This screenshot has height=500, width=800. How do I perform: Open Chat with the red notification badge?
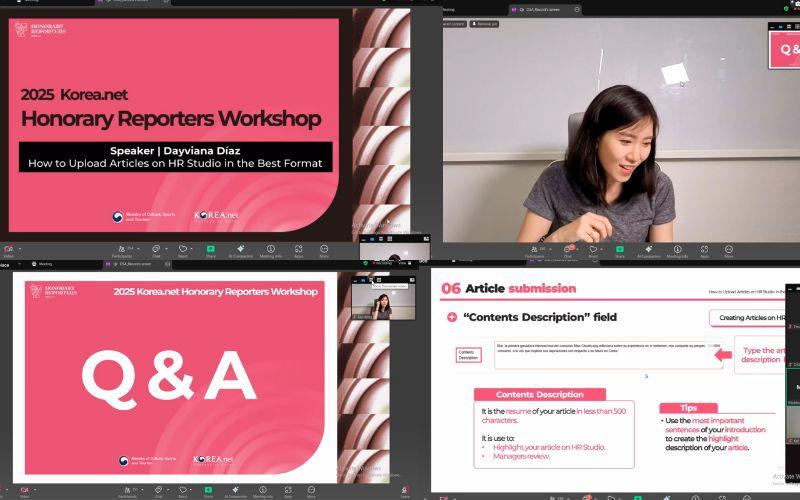[x=567, y=249]
